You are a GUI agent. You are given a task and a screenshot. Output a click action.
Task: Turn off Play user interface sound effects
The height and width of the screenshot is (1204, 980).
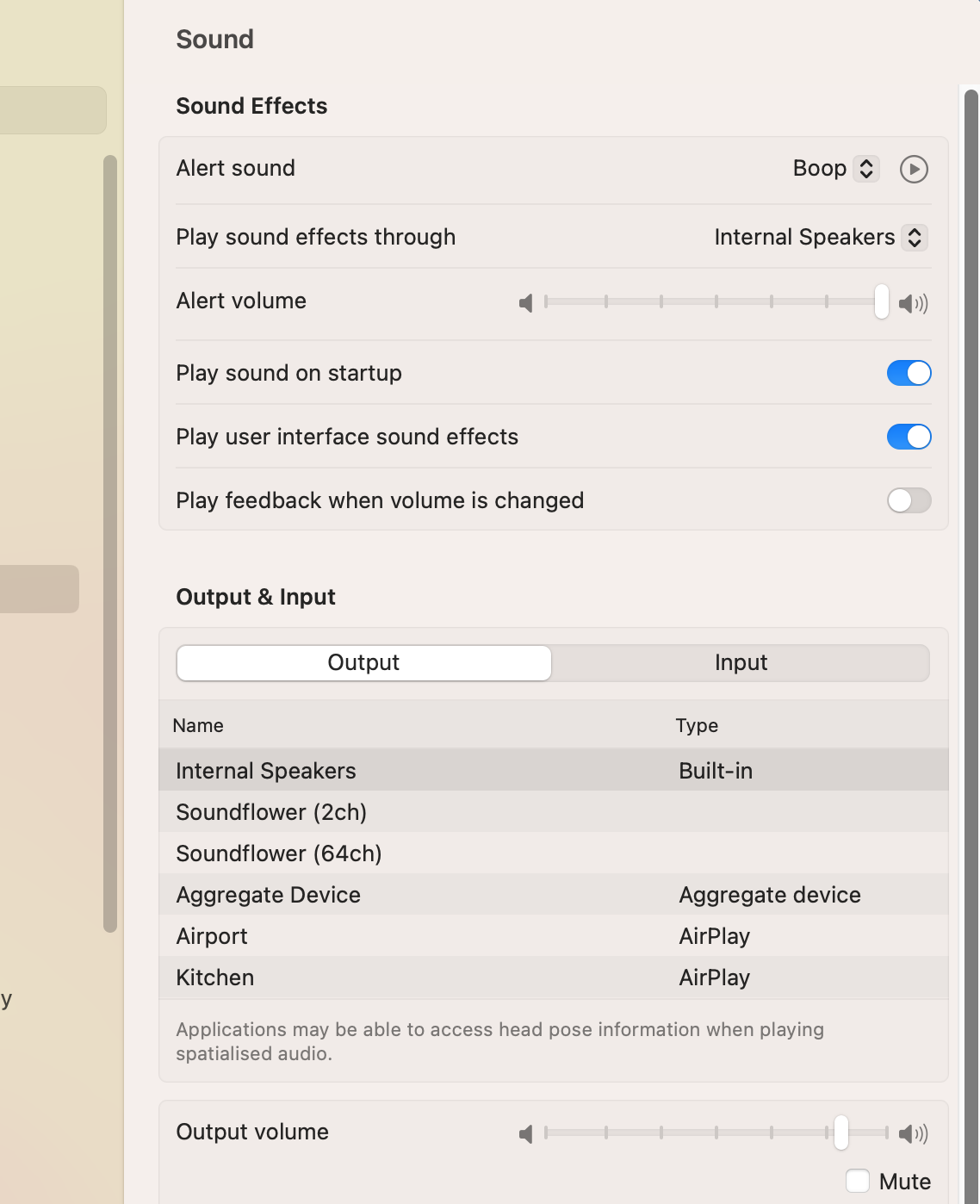[x=909, y=437]
